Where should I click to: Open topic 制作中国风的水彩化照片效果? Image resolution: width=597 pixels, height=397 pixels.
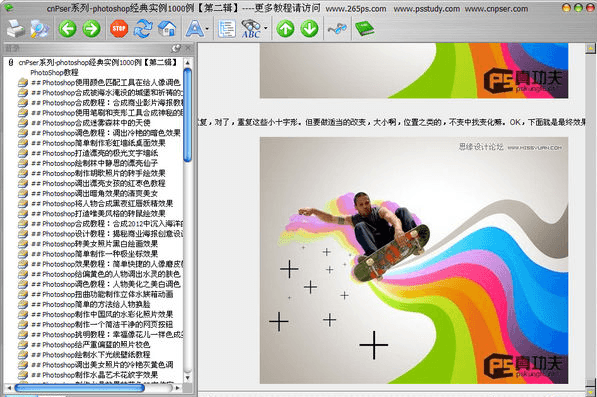(x=102, y=314)
